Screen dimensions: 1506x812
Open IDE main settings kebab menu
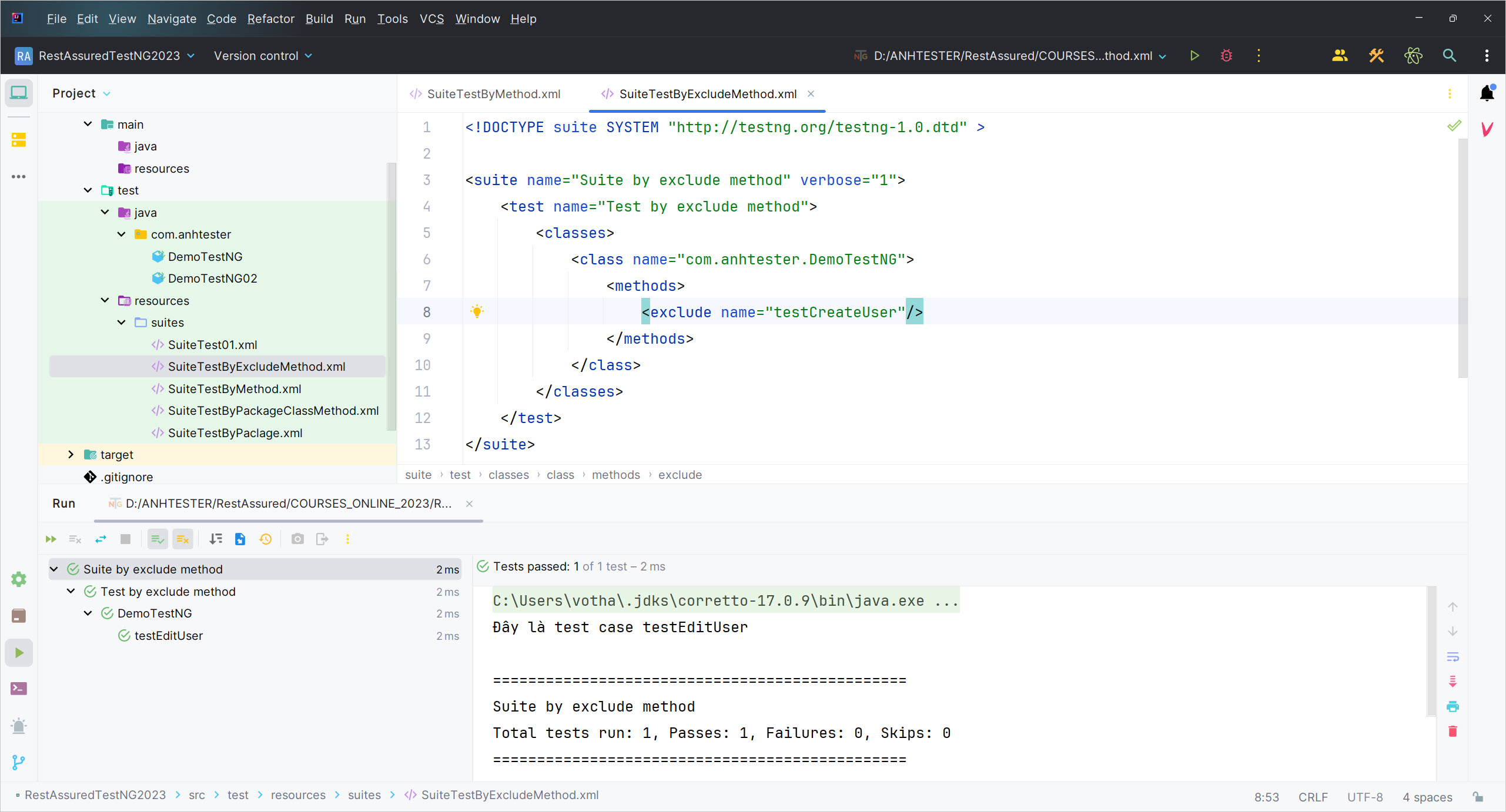(1487, 56)
